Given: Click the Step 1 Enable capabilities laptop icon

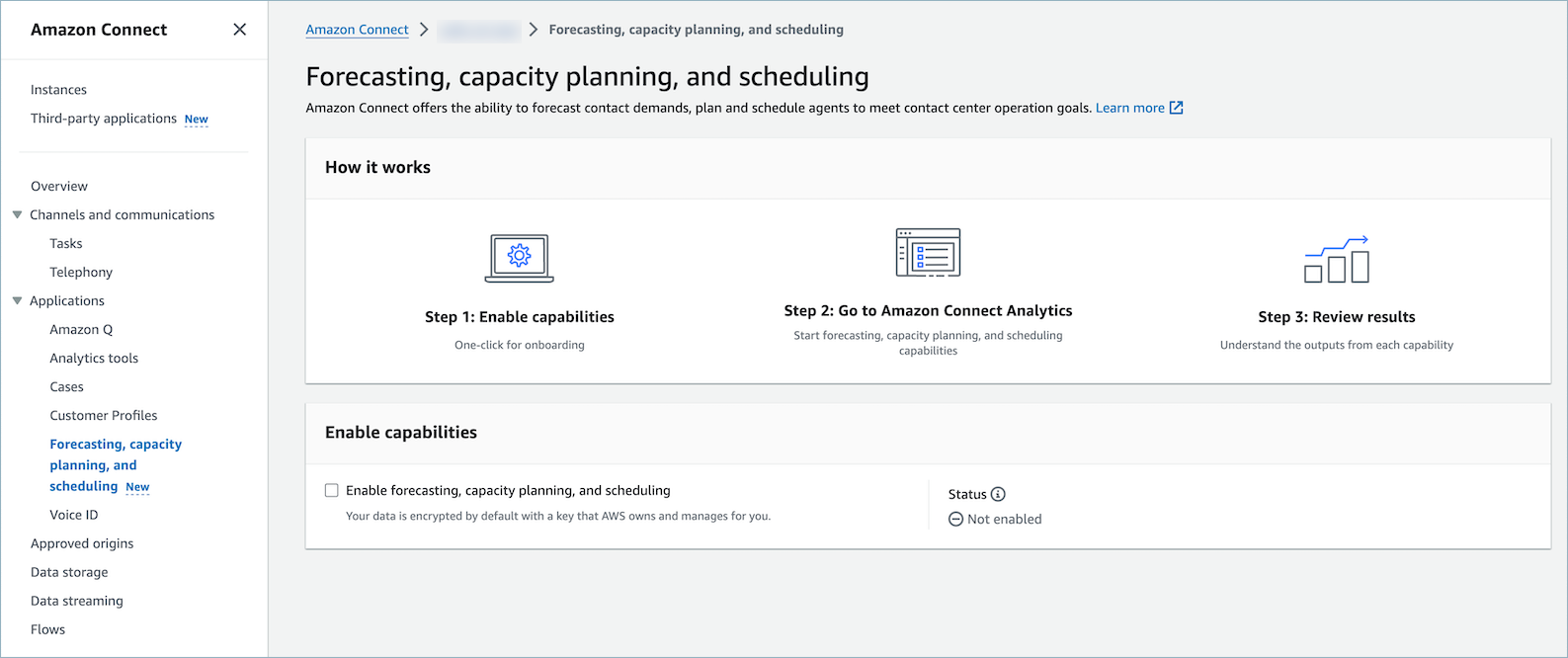Looking at the screenshot, I should (x=519, y=257).
